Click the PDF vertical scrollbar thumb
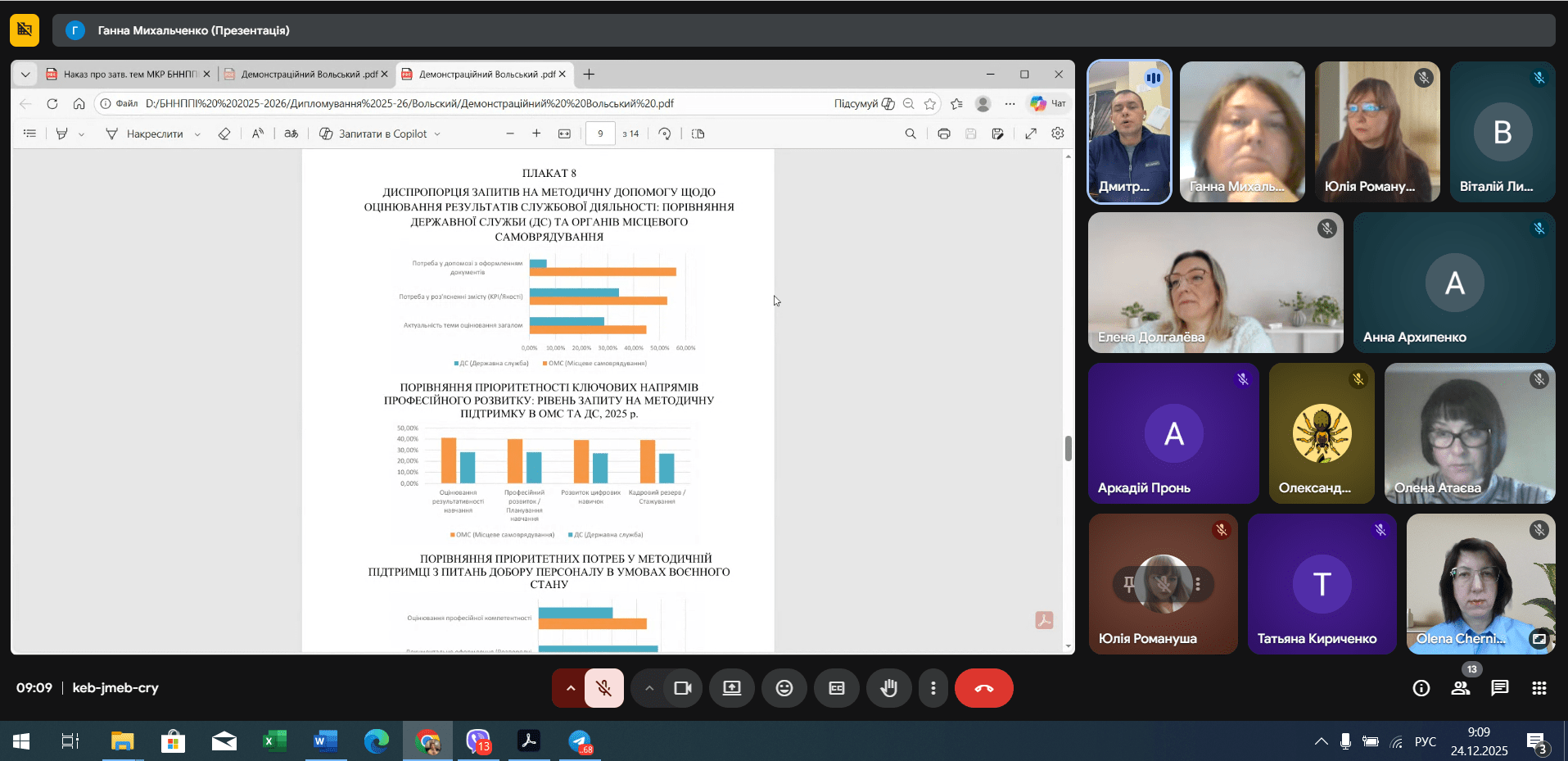The height and width of the screenshot is (761, 1568). tap(1068, 448)
